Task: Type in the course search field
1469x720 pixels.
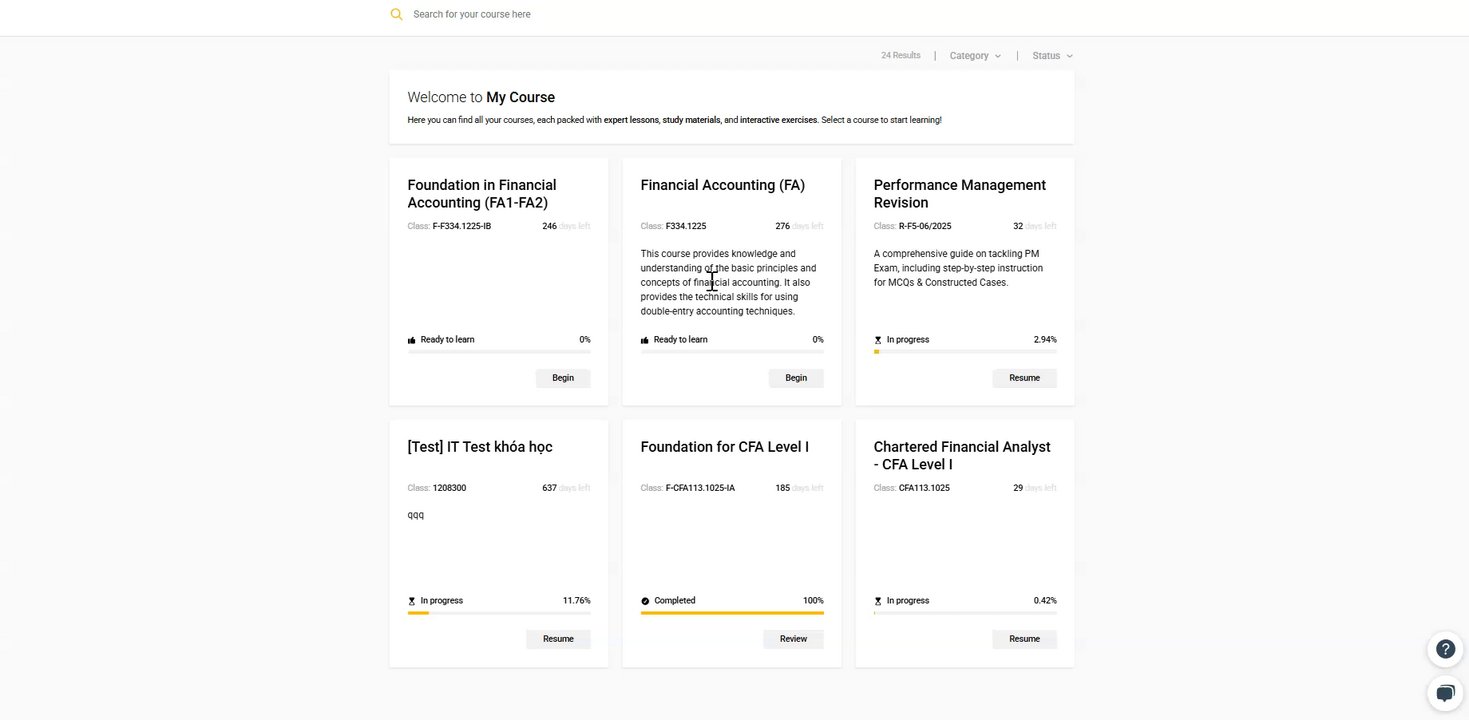Action: tap(600, 14)
